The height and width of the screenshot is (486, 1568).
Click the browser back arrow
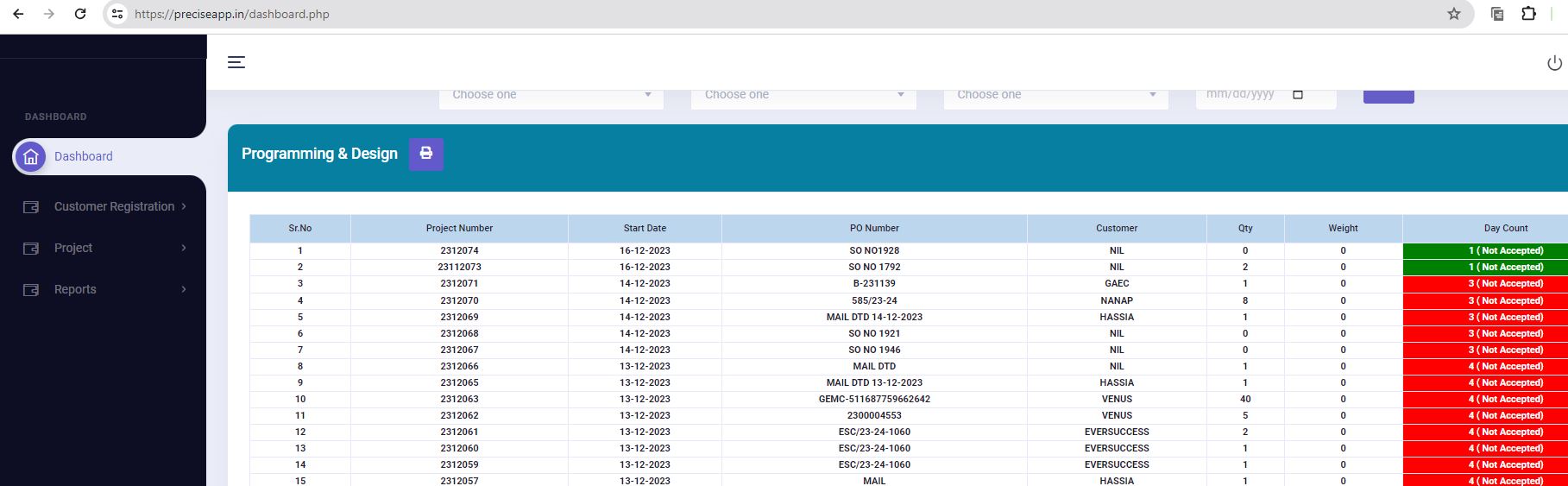click(x=18, y=14)
